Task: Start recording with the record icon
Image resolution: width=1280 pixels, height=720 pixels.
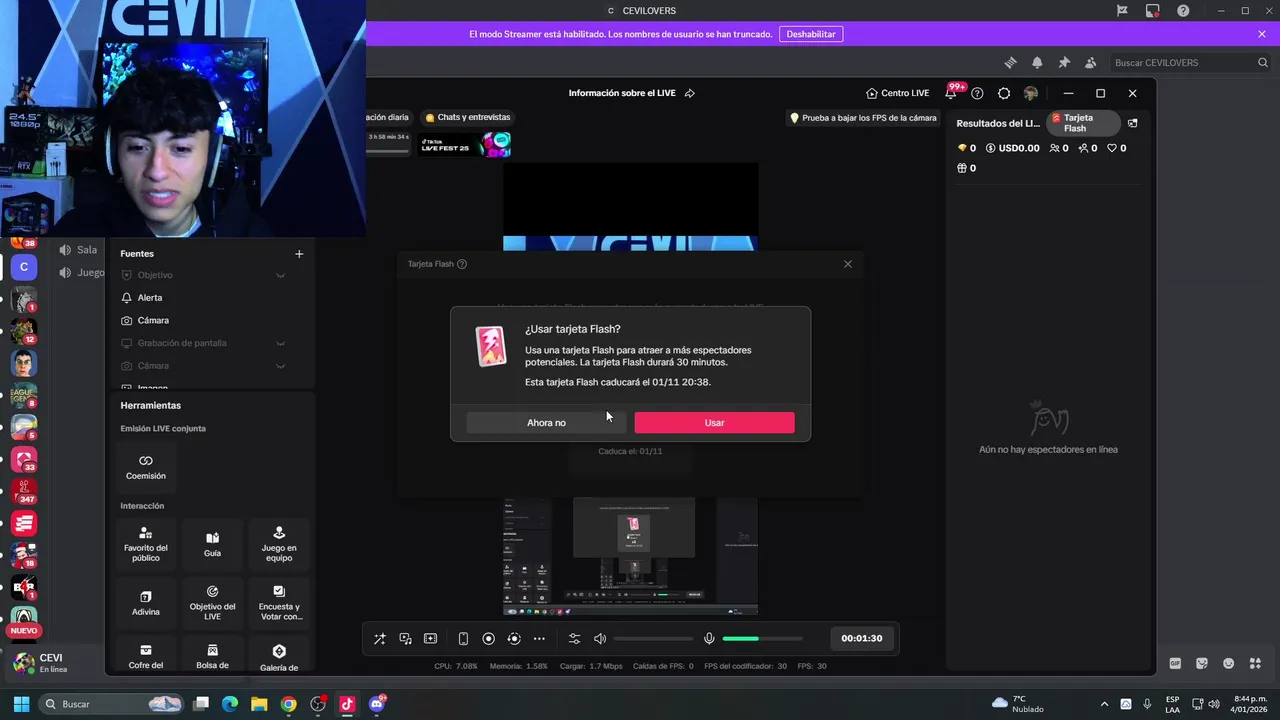Action: [489, 639]
